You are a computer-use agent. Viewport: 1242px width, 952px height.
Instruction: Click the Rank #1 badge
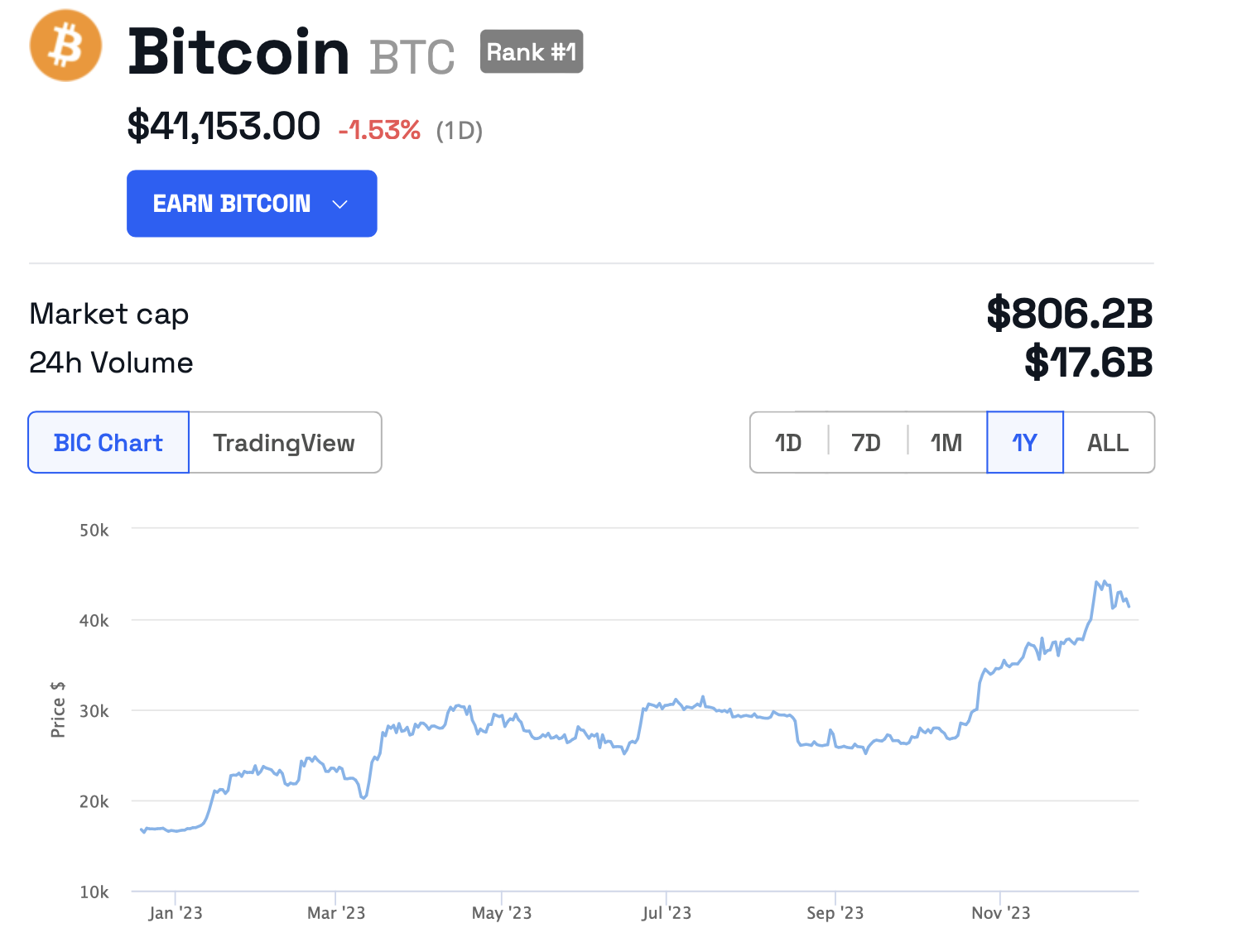pos(532,52)
